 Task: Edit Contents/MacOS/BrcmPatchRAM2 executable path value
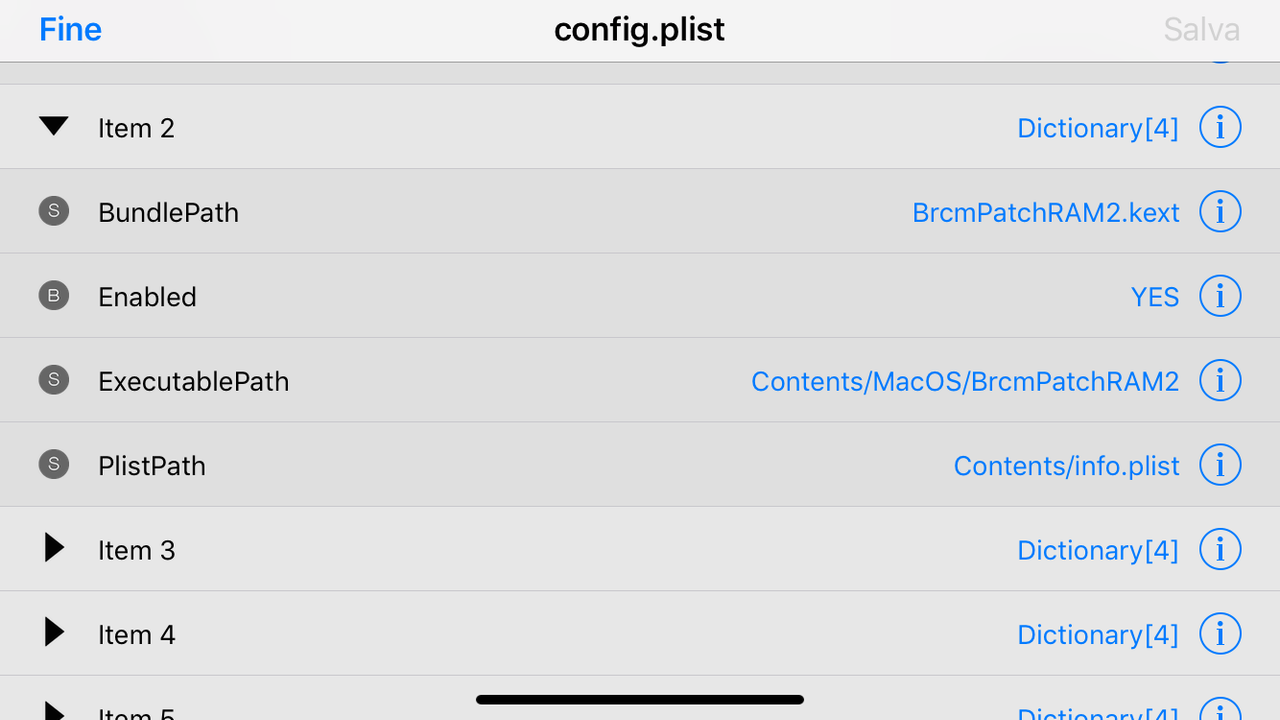[x=964, y=382]
